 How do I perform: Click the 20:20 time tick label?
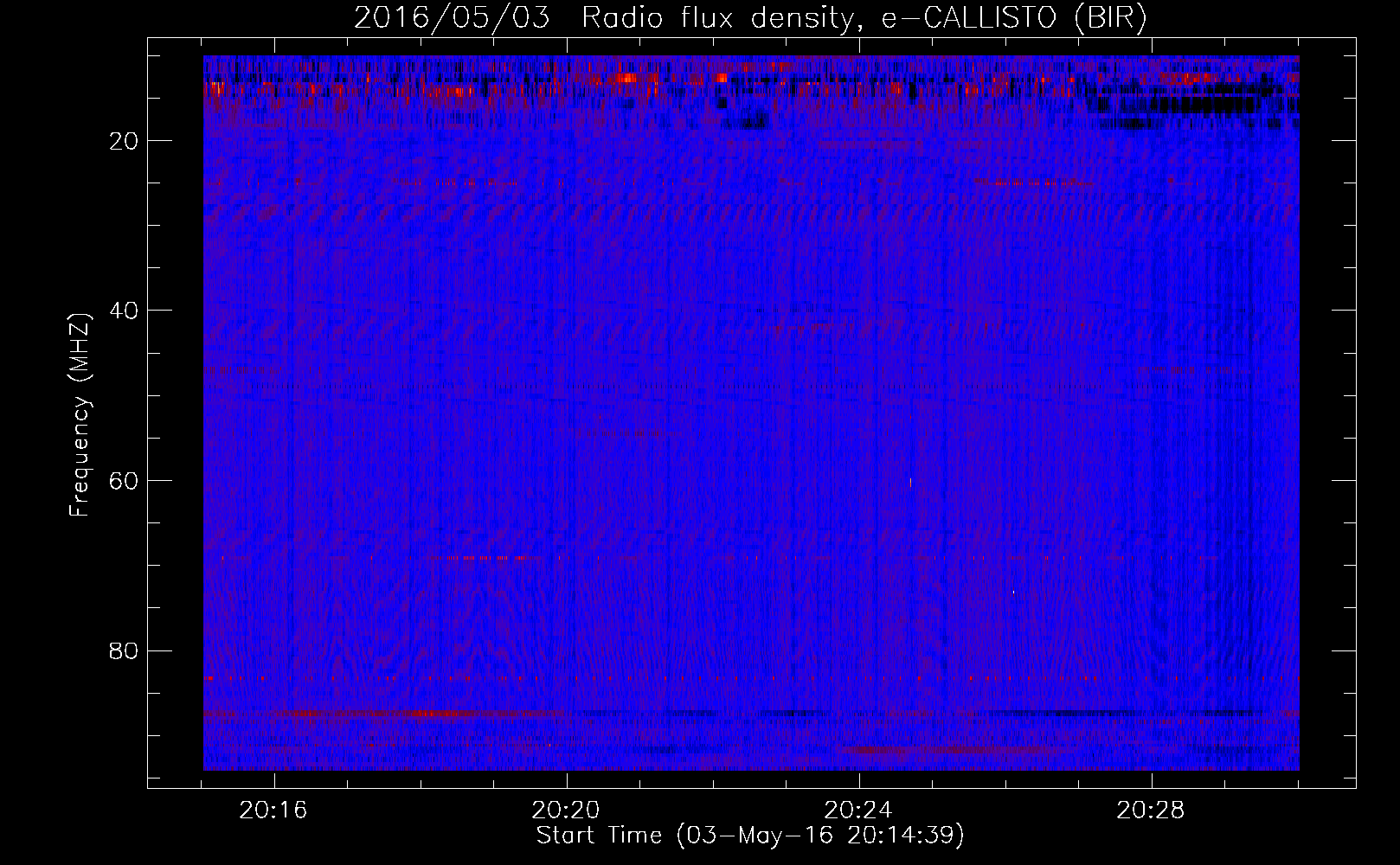click(x=566, y=811)
